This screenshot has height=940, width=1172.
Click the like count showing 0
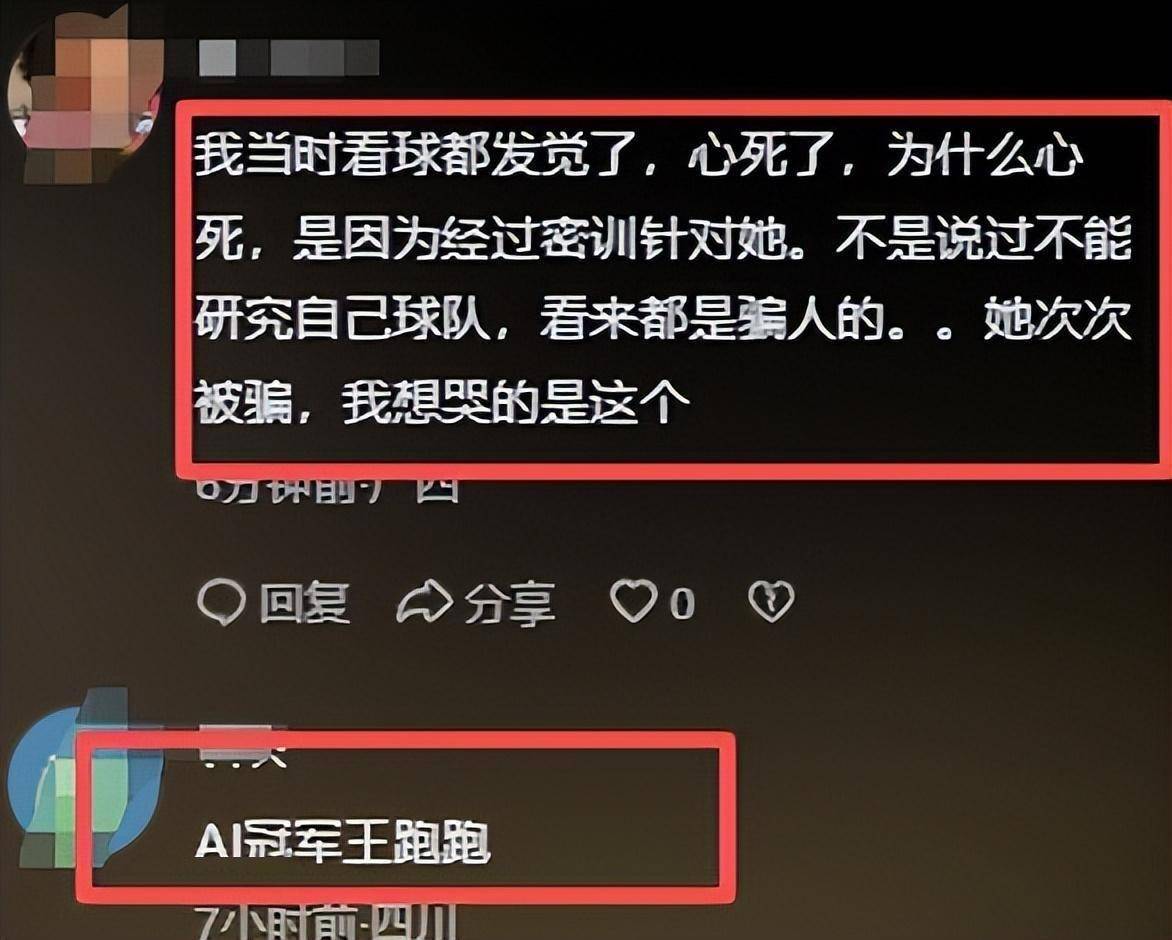(x=682, y=603)
